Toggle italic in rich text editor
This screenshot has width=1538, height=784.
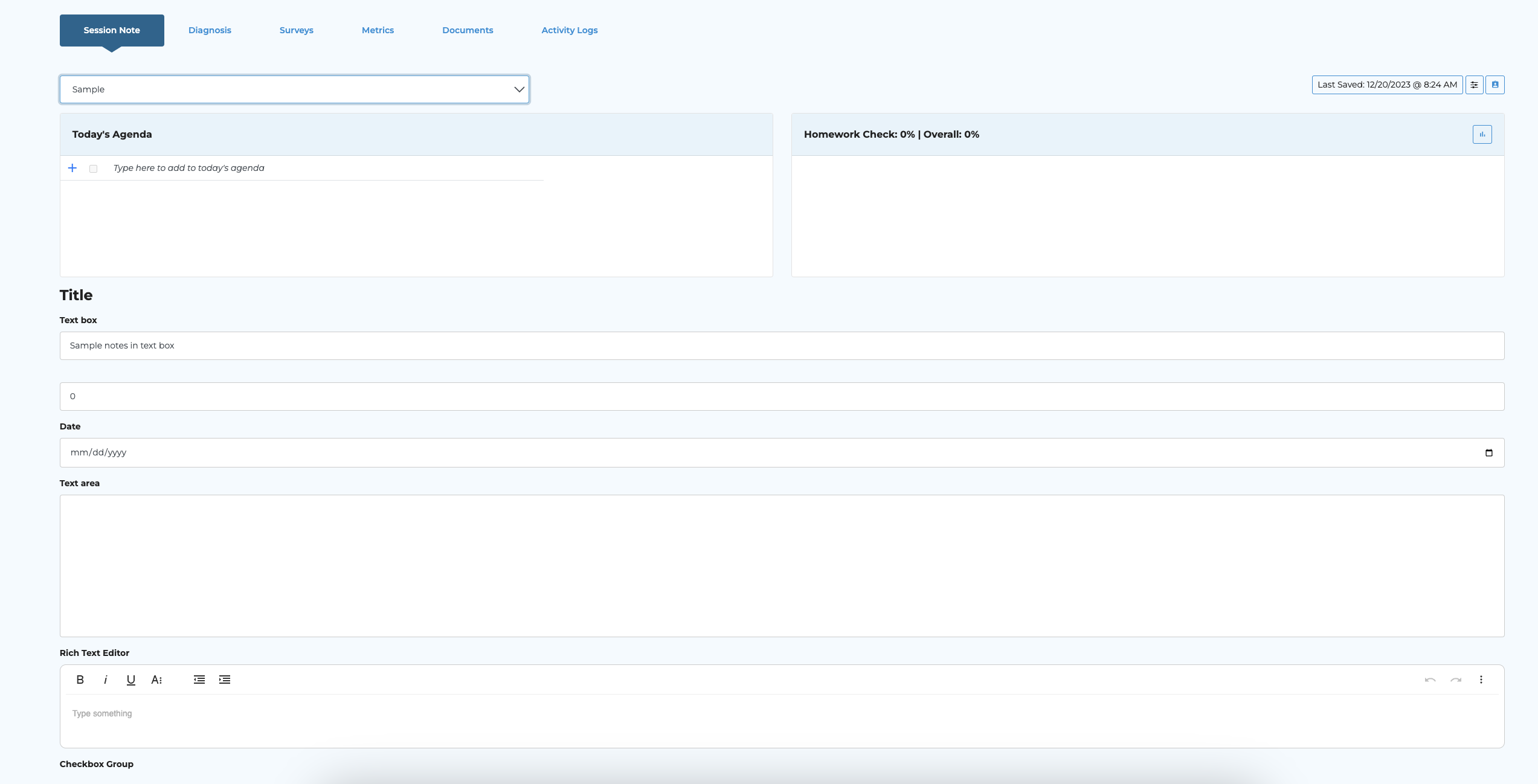coord(105,680)
